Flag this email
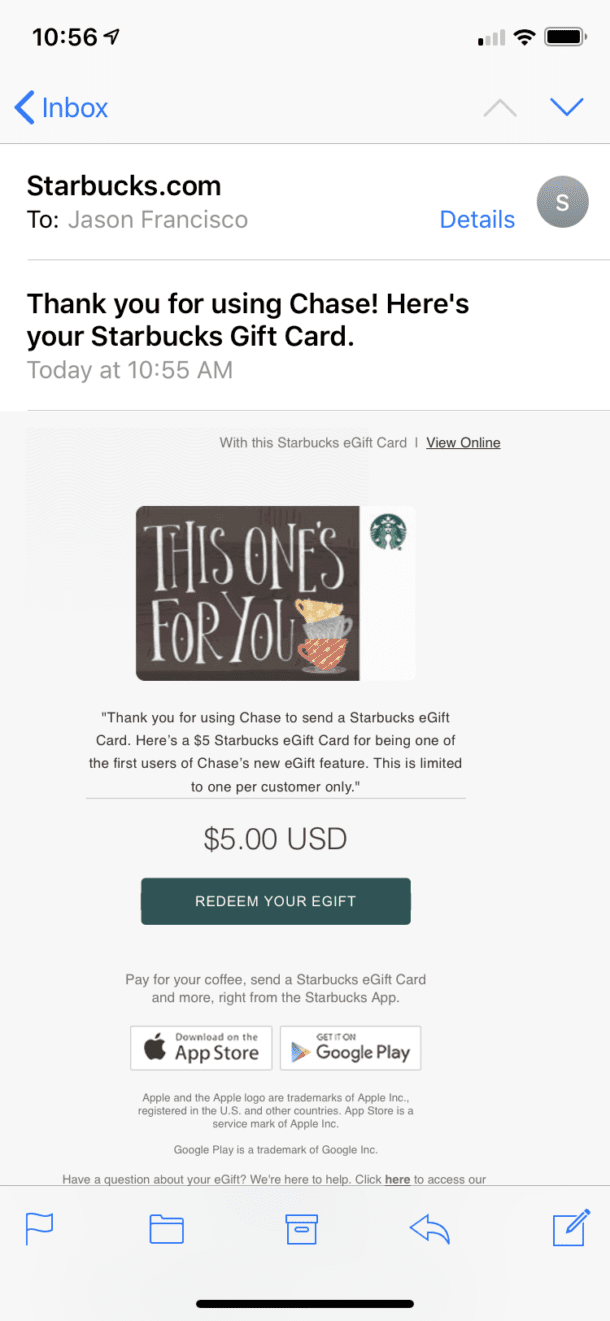 point(38,1229)
